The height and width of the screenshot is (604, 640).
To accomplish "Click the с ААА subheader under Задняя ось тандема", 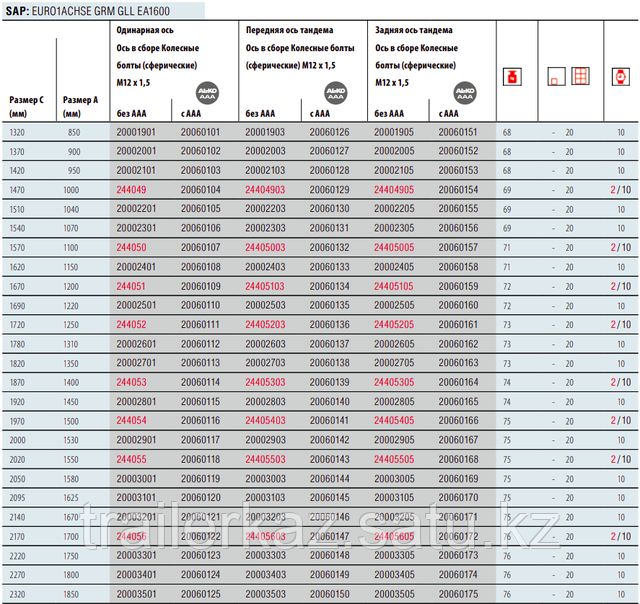I will (448, 113).
